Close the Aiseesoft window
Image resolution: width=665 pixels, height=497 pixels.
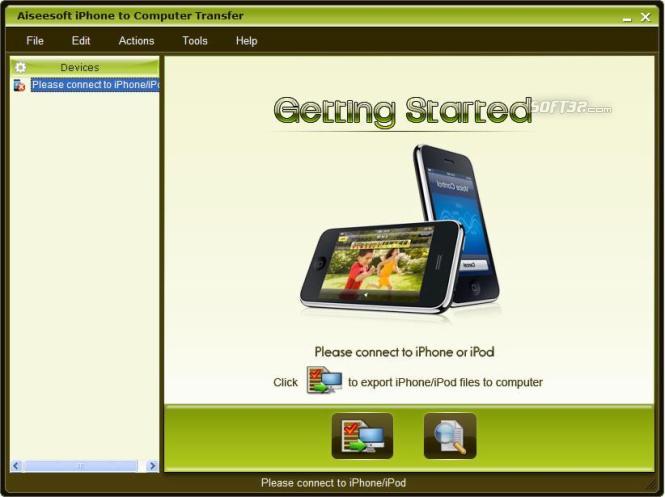point(645,17)
